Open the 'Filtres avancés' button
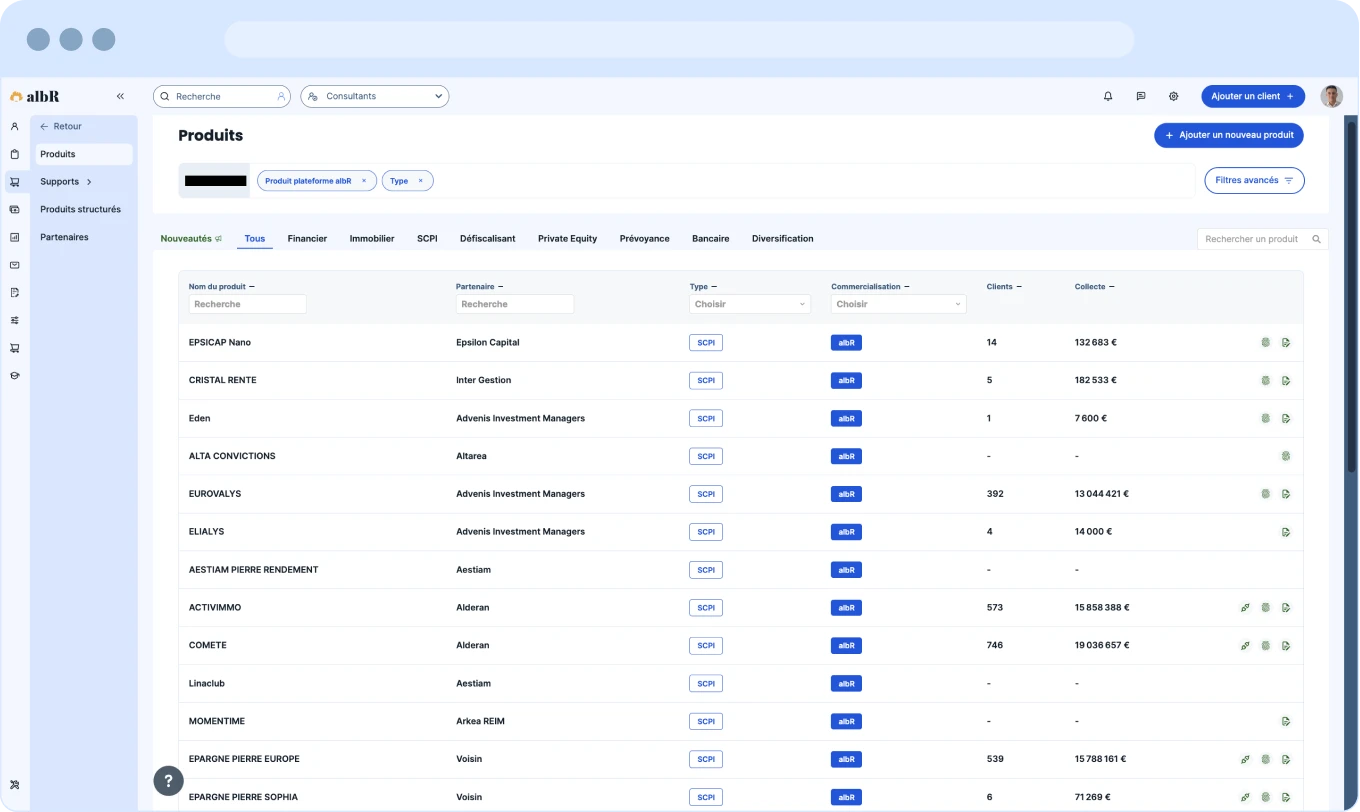This screenshot has width=1360, height=812. click(x=1254, y=181)
